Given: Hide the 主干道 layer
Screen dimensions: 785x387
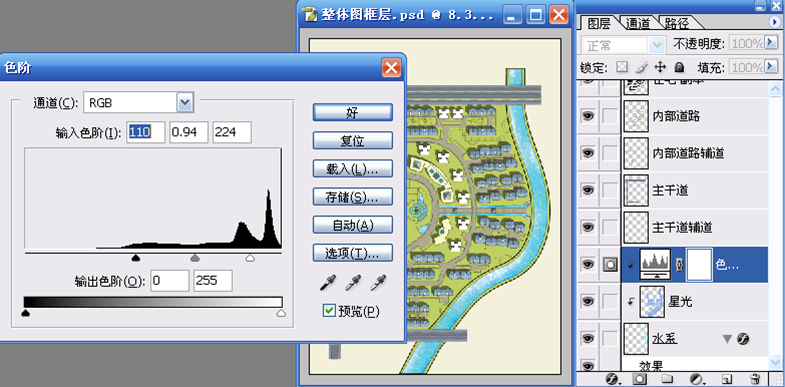Looking at the screenshot, I should point(588,190).
